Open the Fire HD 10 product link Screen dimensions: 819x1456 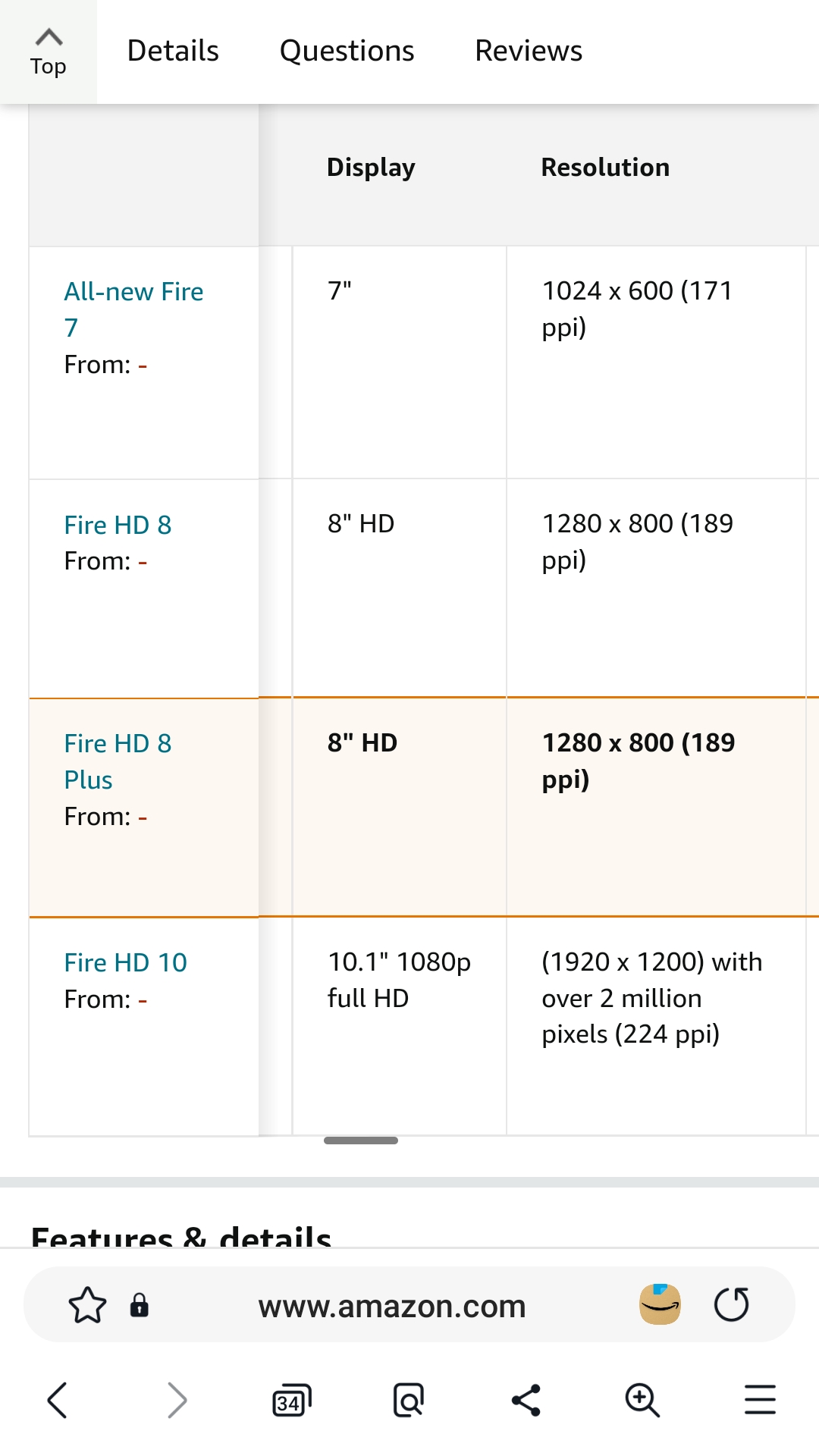[x=125, y=962]
